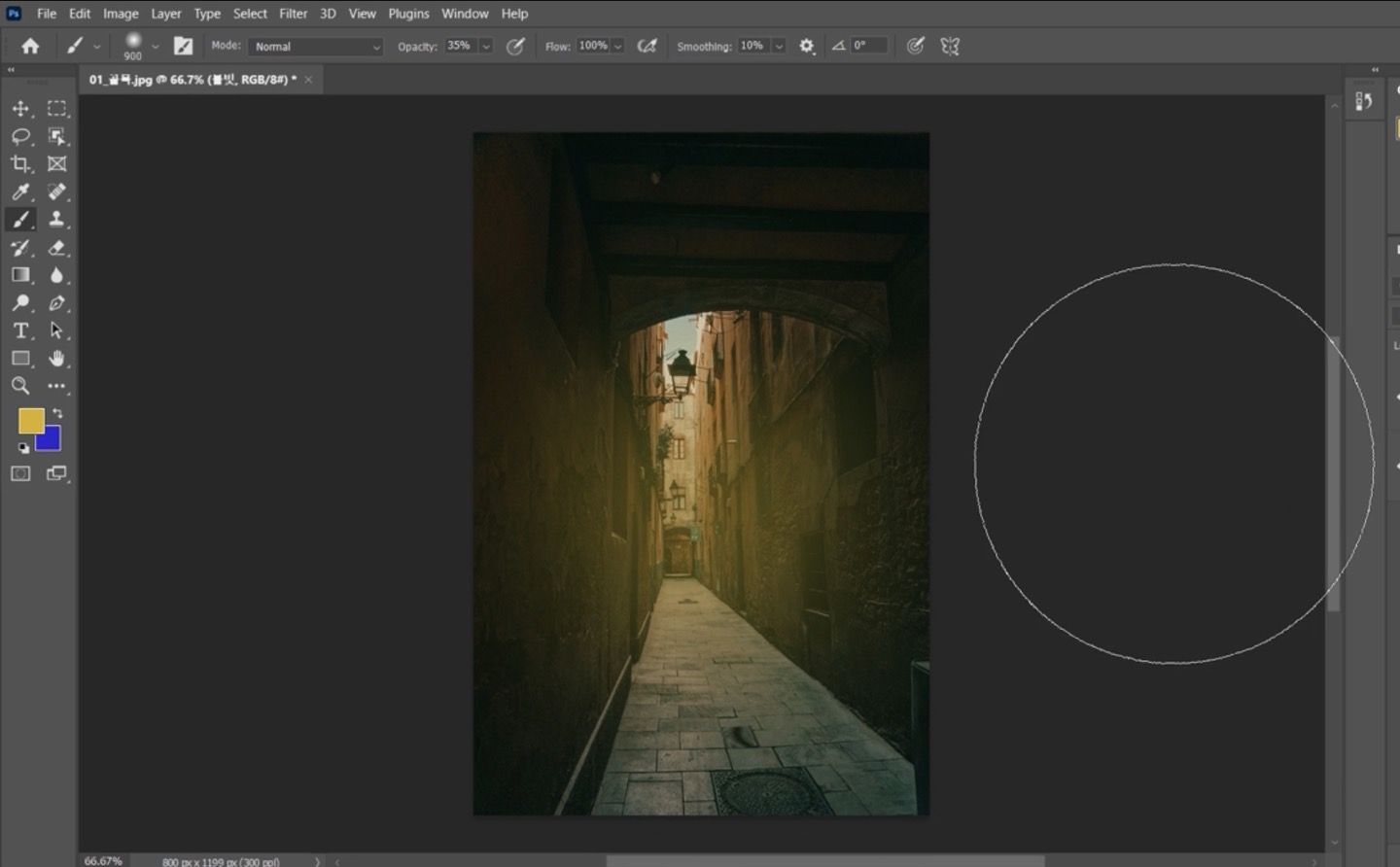The image size is (1400, 867).
Task: Pick the Eyedropper tool
Action: (20, 192)
